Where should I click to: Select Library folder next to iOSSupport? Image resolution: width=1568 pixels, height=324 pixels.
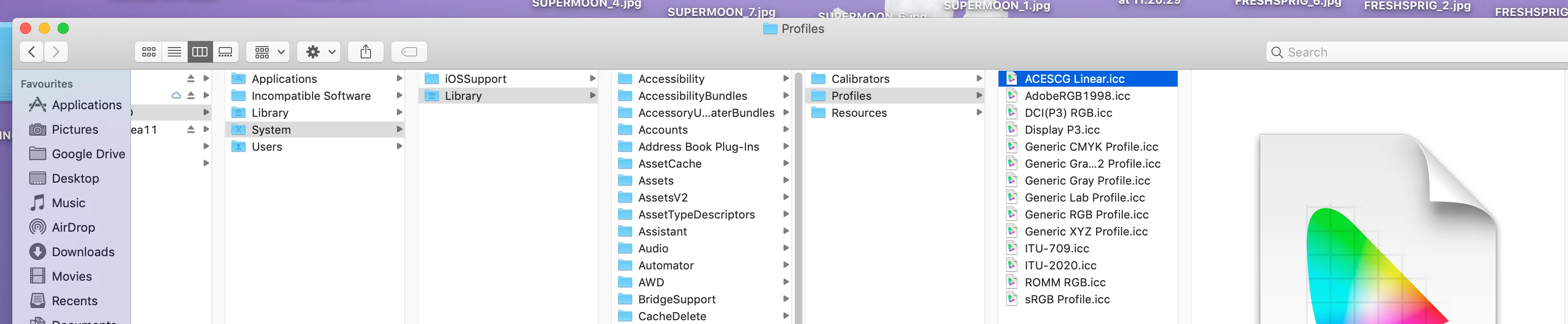click(508, 96)
